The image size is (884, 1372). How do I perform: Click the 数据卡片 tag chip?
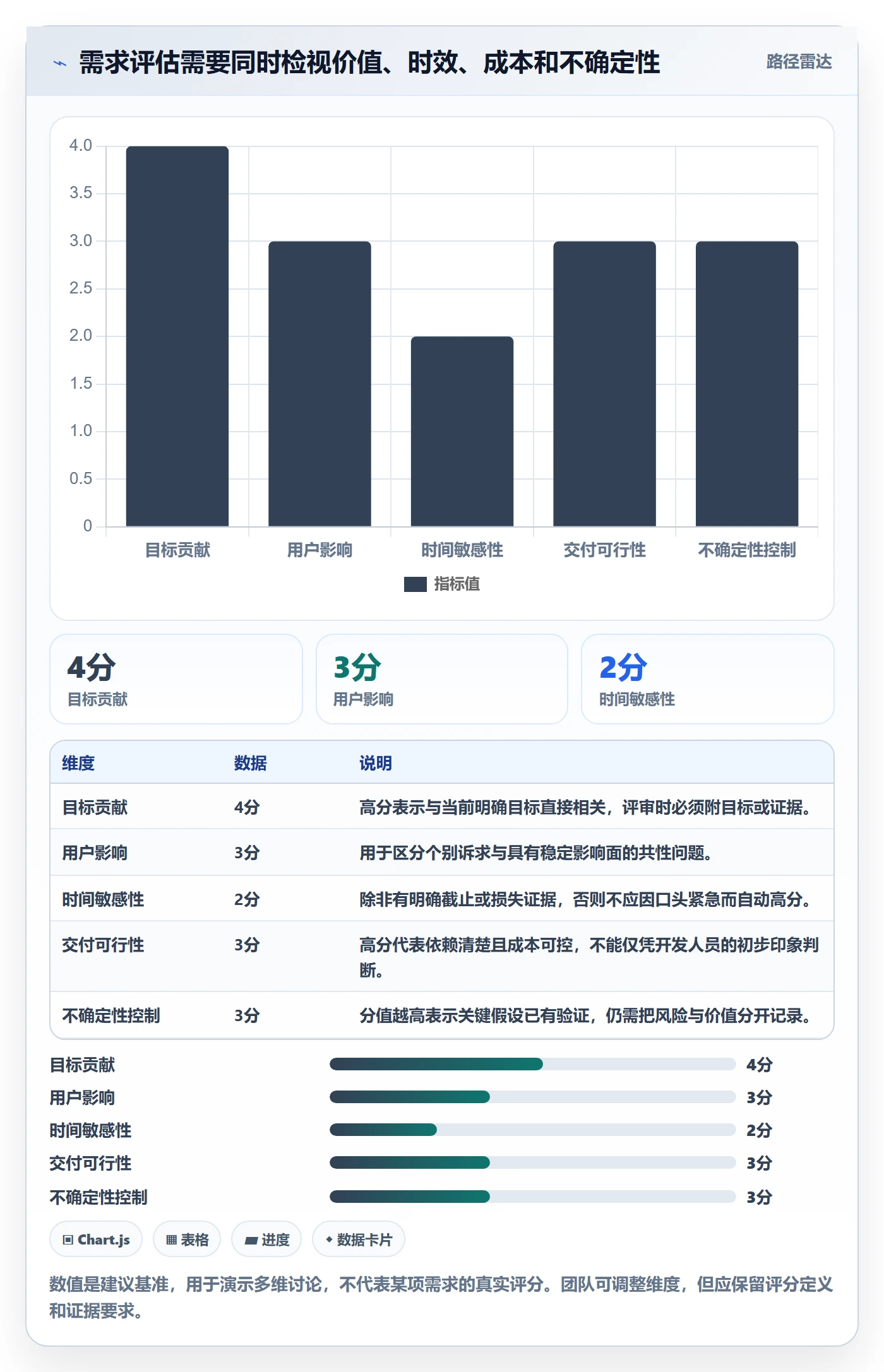coord(359,1239)
